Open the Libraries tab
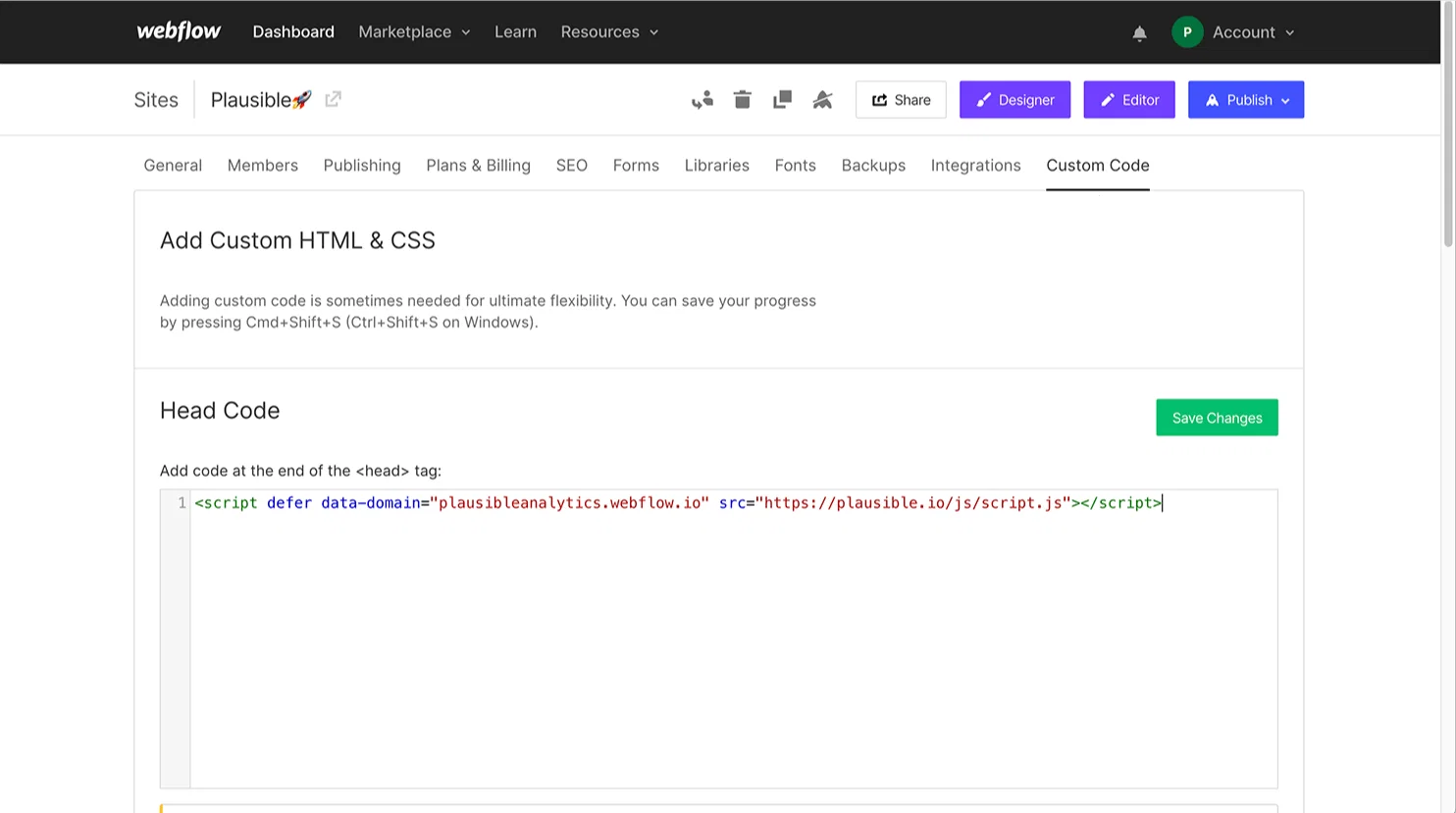The height and width of the screenshot is (813, 1456). pos(717,165)
